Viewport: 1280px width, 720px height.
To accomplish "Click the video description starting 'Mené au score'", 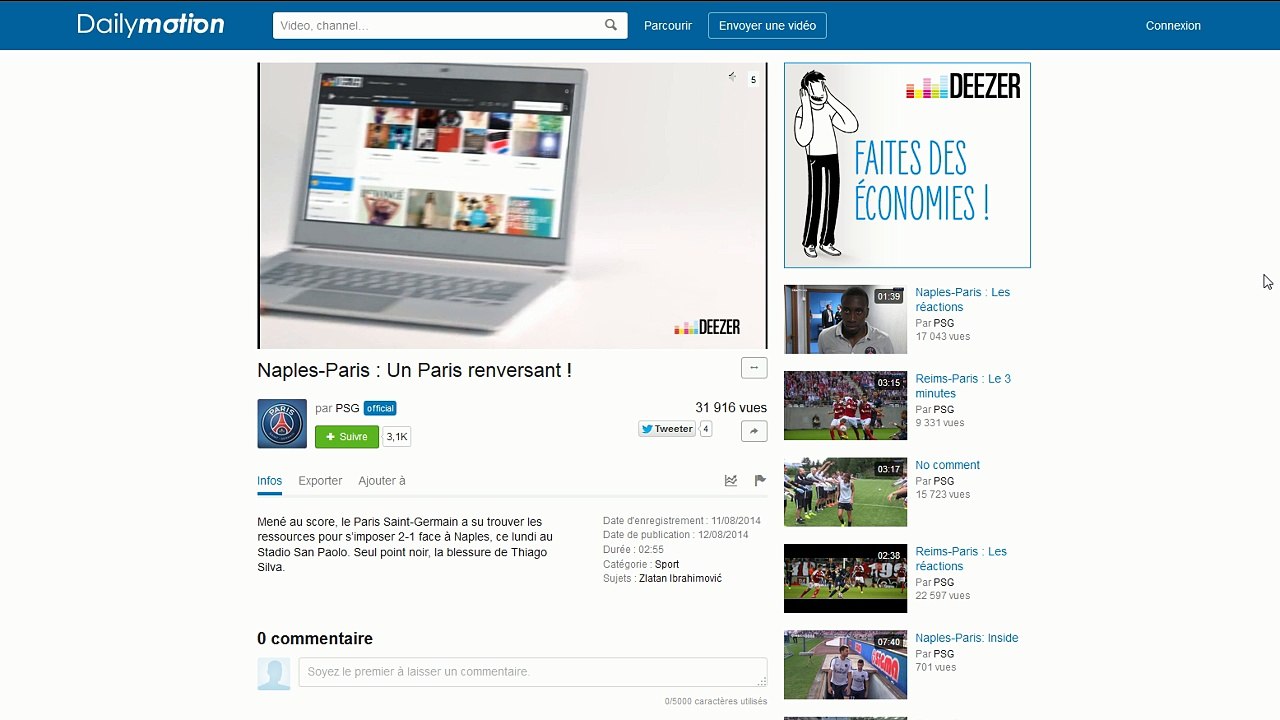I will click(405, 545).
